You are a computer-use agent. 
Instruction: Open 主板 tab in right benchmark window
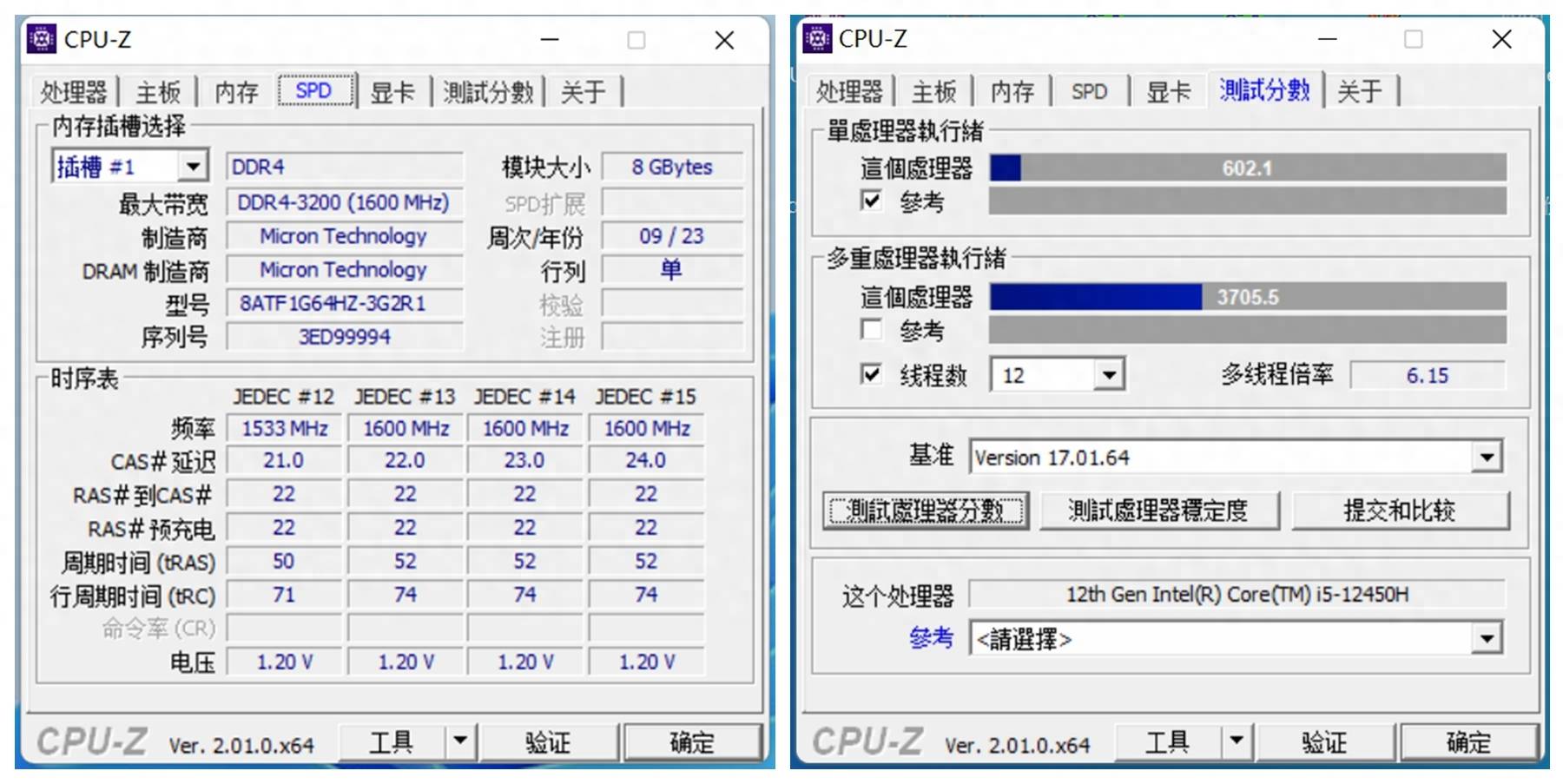pos(933,90)
